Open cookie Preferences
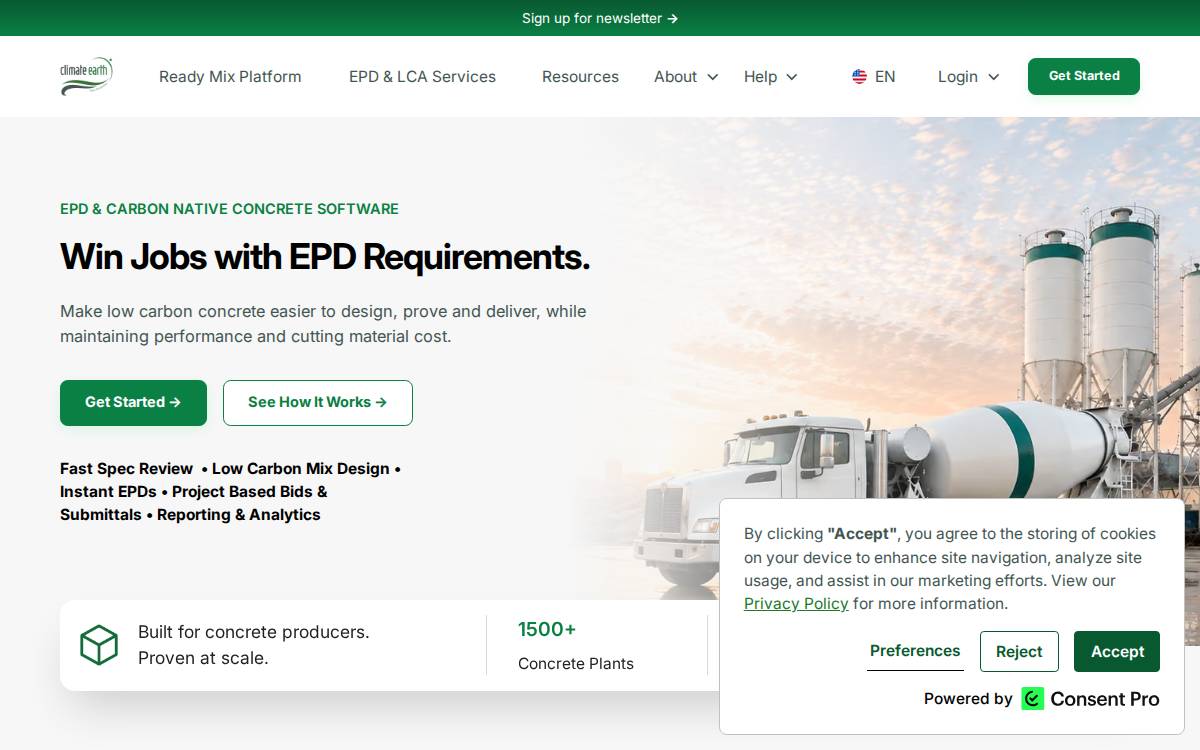Image resolution: width=1200 pixels, height=750 pixels. click(x=915, y=650)
